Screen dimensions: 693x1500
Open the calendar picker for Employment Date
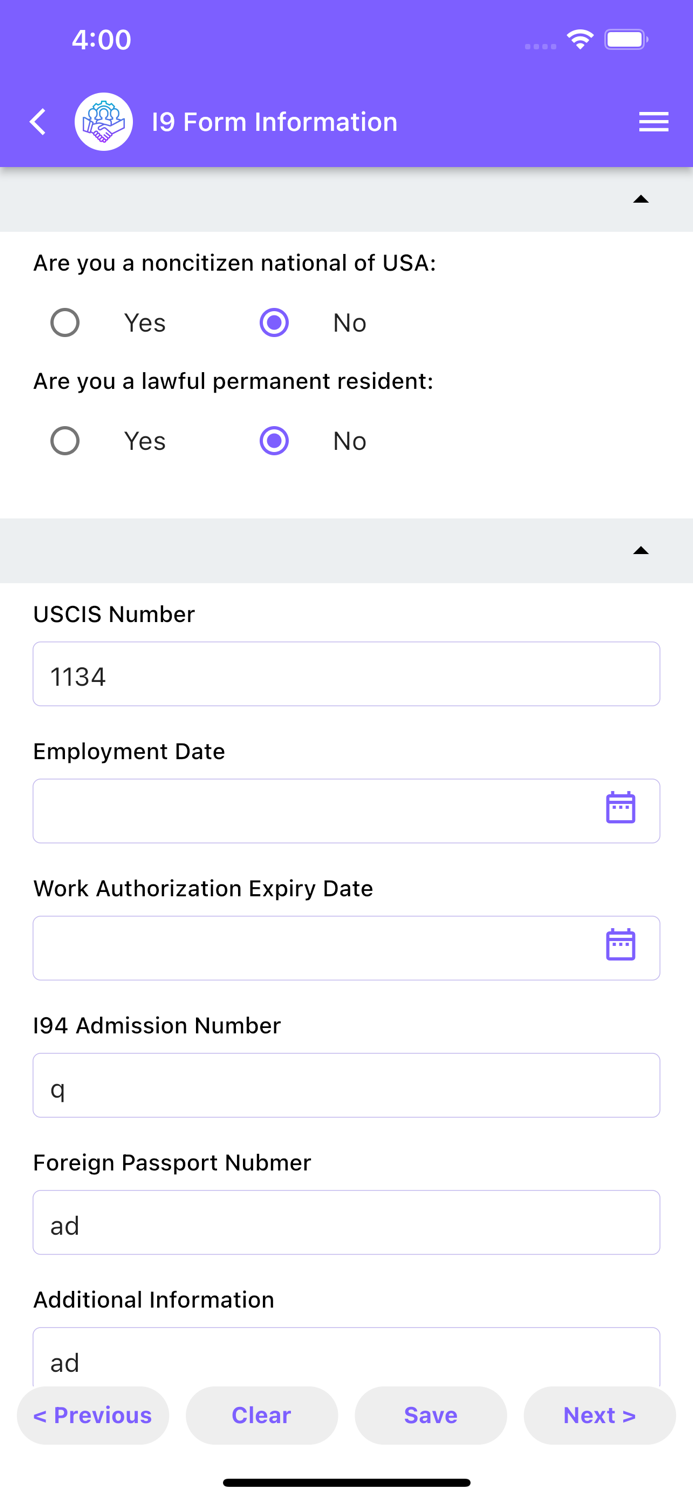click(x=620, y=806)
